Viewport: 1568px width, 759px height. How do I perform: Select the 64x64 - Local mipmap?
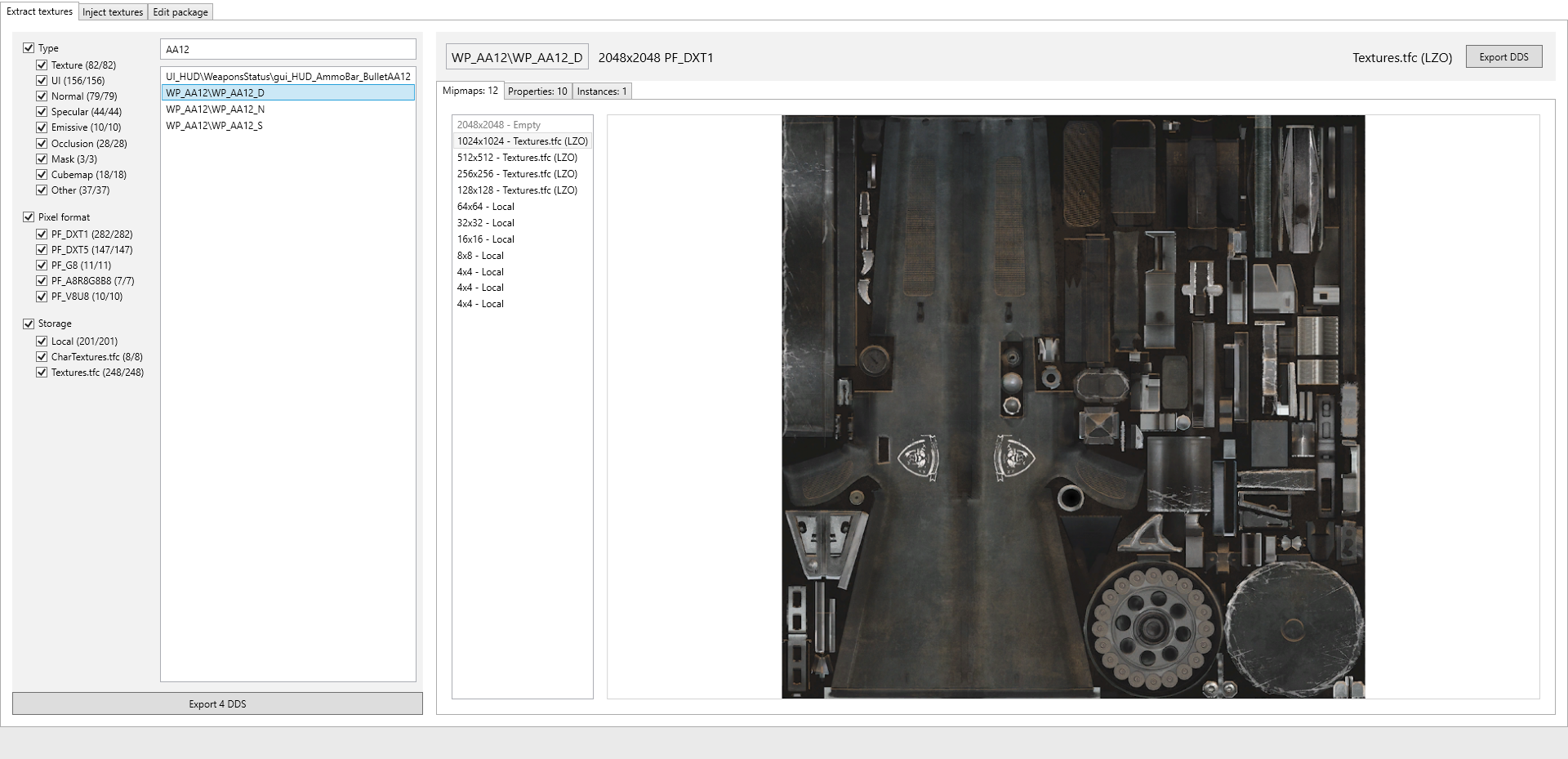click(x=523, y=207)
